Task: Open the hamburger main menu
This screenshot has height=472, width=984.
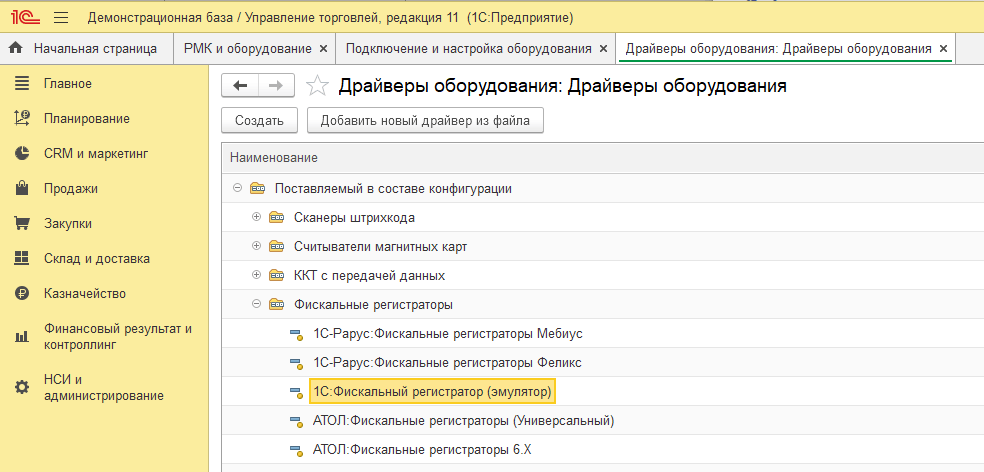Action: point(61,18)
